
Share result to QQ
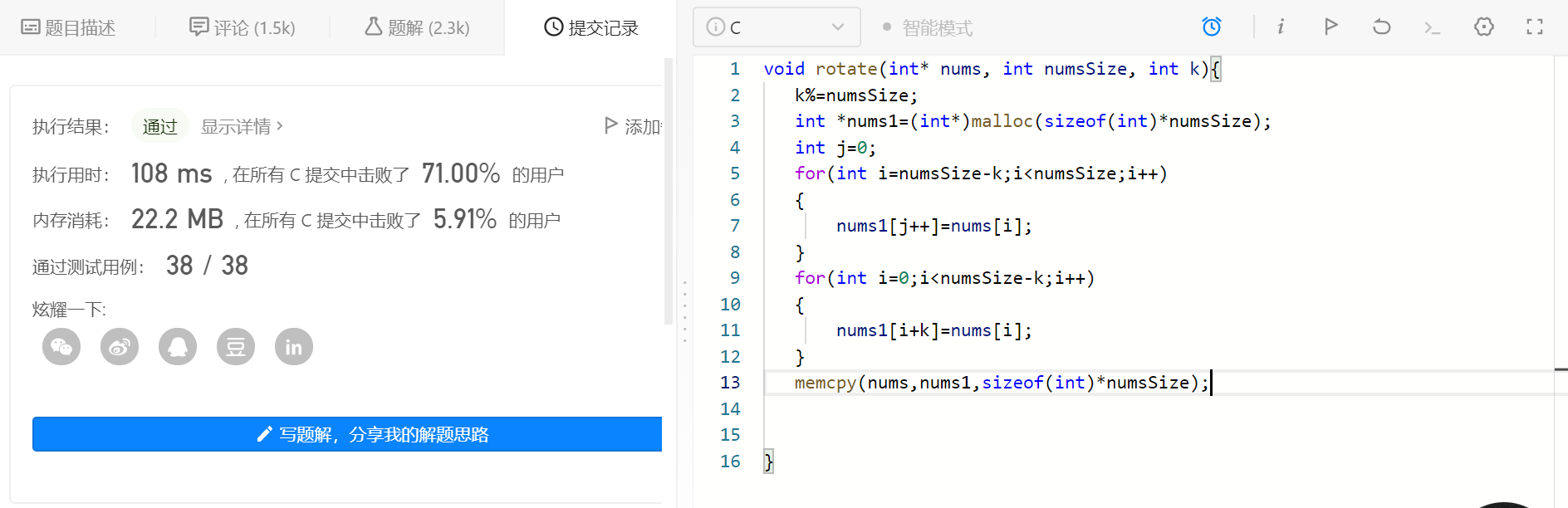(x=178, y=346)
